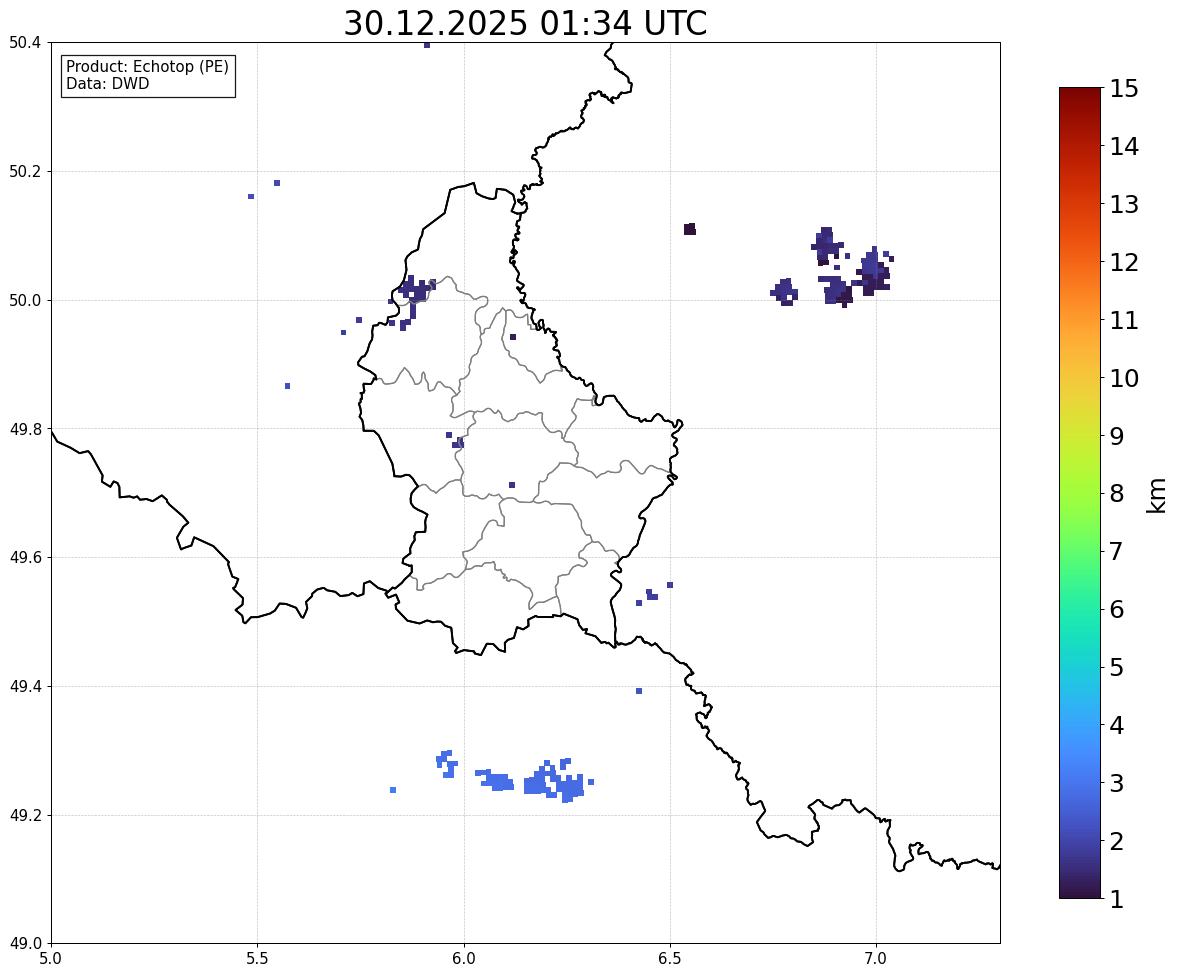Click the y-axis label '49.4'

tap(25, 687)
